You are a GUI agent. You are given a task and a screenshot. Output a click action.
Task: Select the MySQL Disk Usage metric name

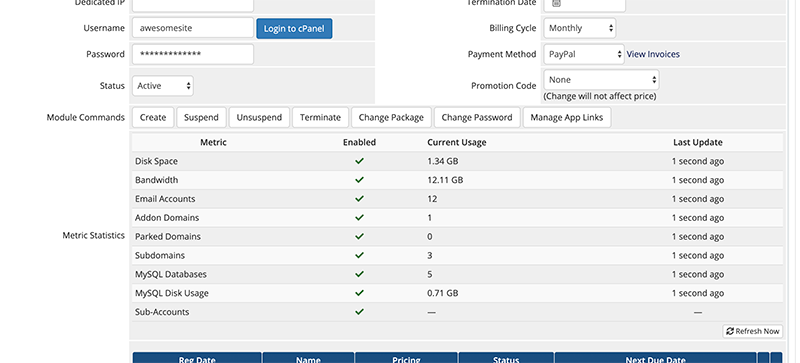pos(171,294)
